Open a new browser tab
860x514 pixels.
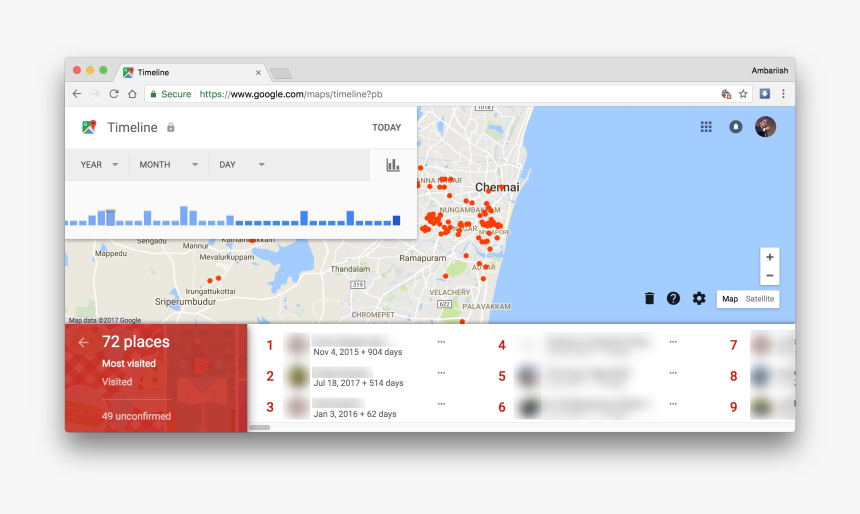(x=281, y=74)
